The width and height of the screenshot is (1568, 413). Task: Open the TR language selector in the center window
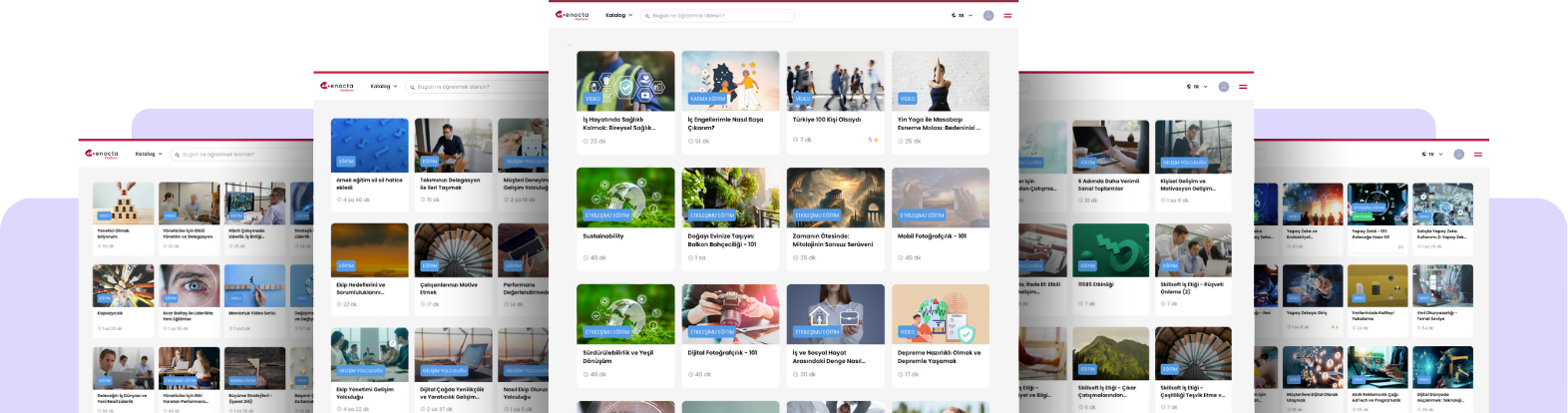pyautogui.click(x=962, y=15)
